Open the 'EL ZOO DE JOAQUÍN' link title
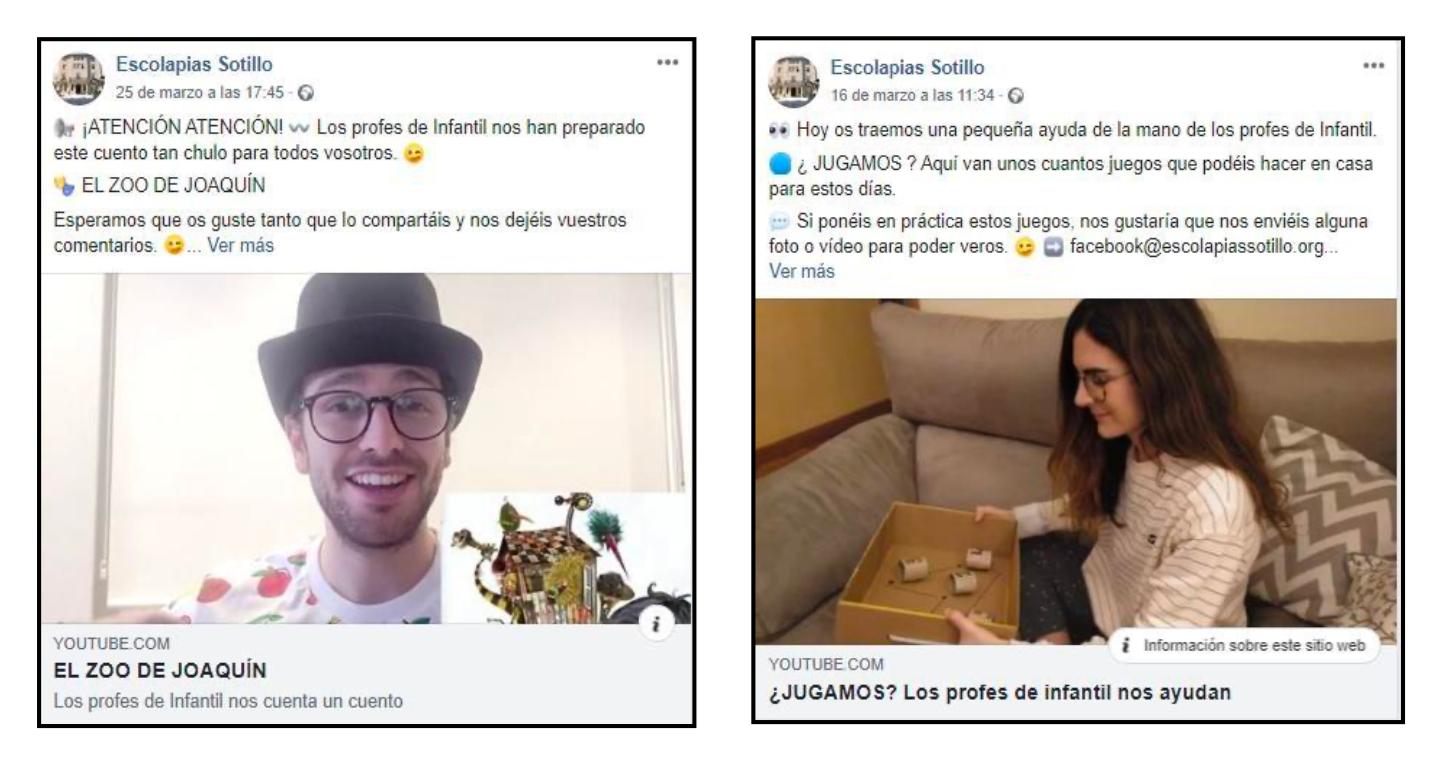1448x784 pixels. 160,669
